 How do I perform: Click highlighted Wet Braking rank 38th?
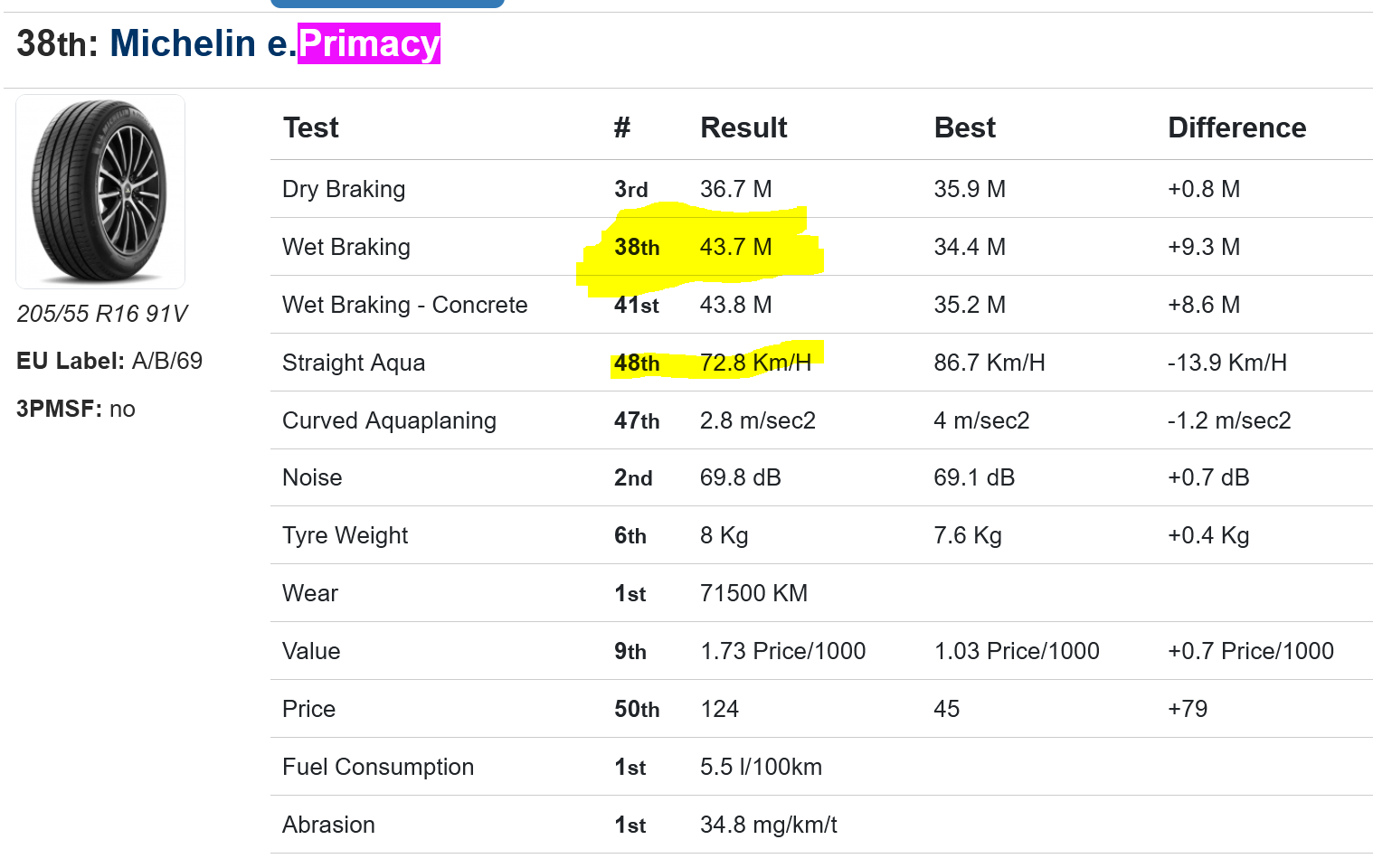tap(637, 247)
